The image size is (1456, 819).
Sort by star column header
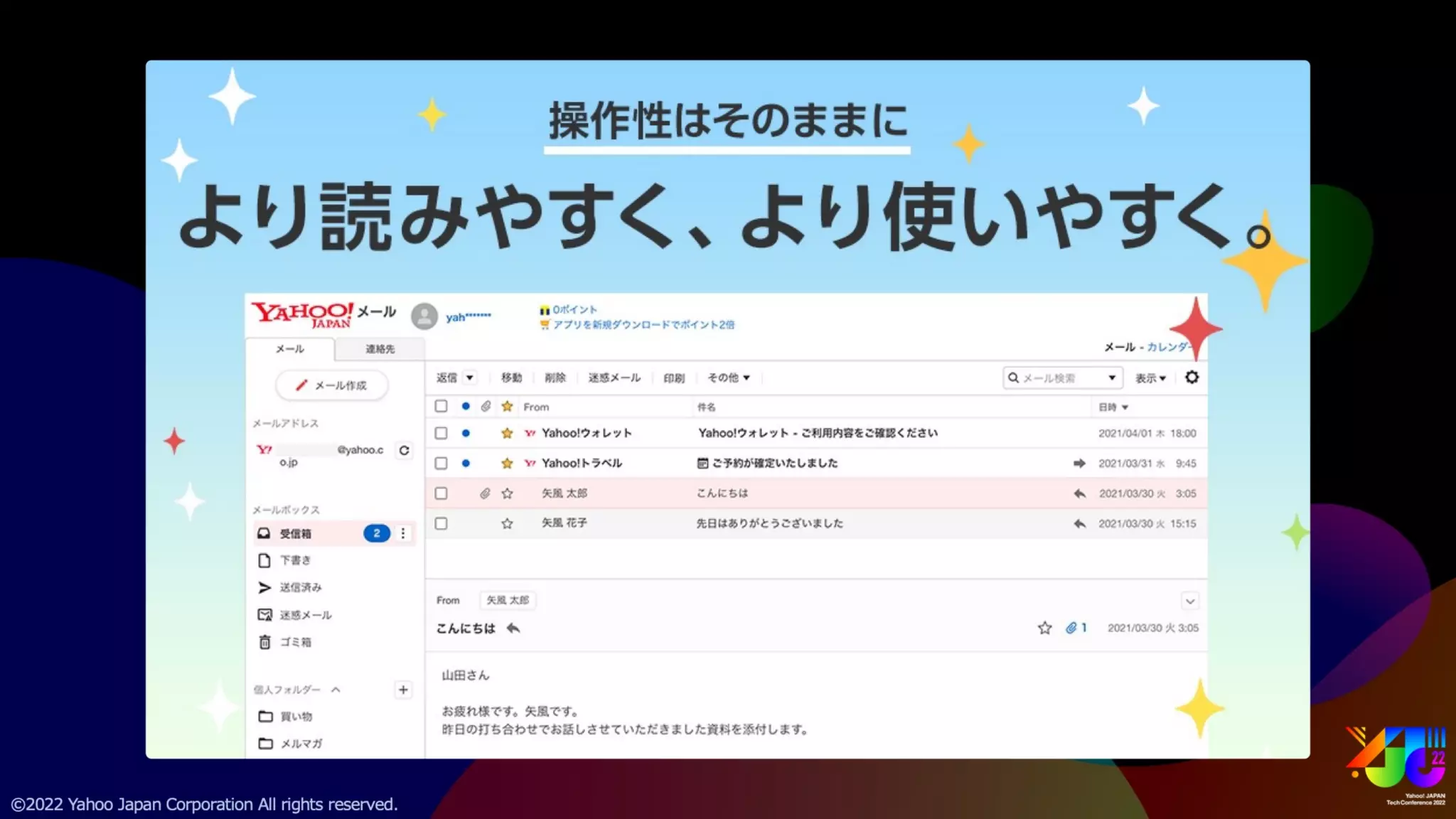(x=507, y=406)
